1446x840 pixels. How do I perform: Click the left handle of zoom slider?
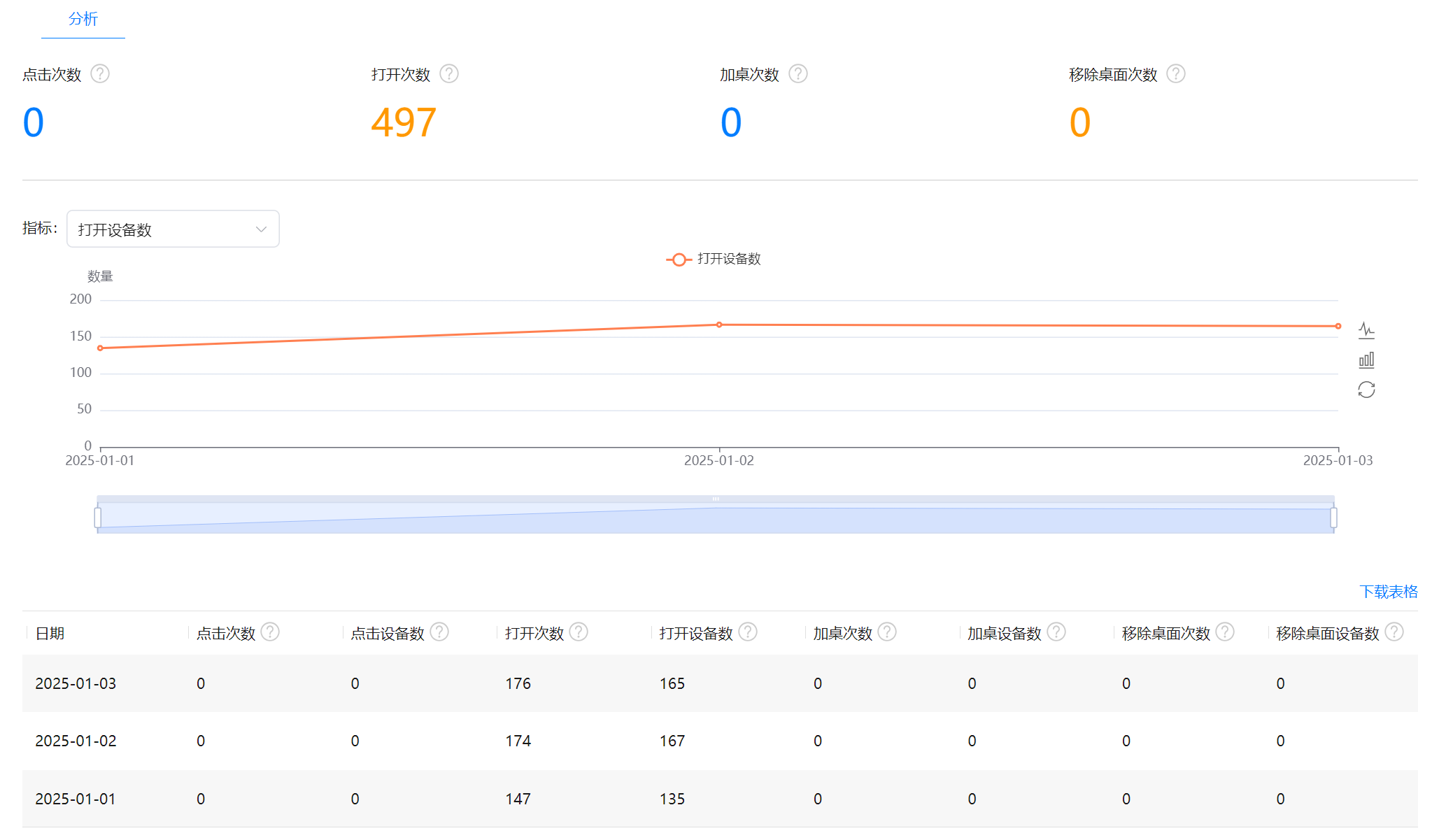click(98, 518)
